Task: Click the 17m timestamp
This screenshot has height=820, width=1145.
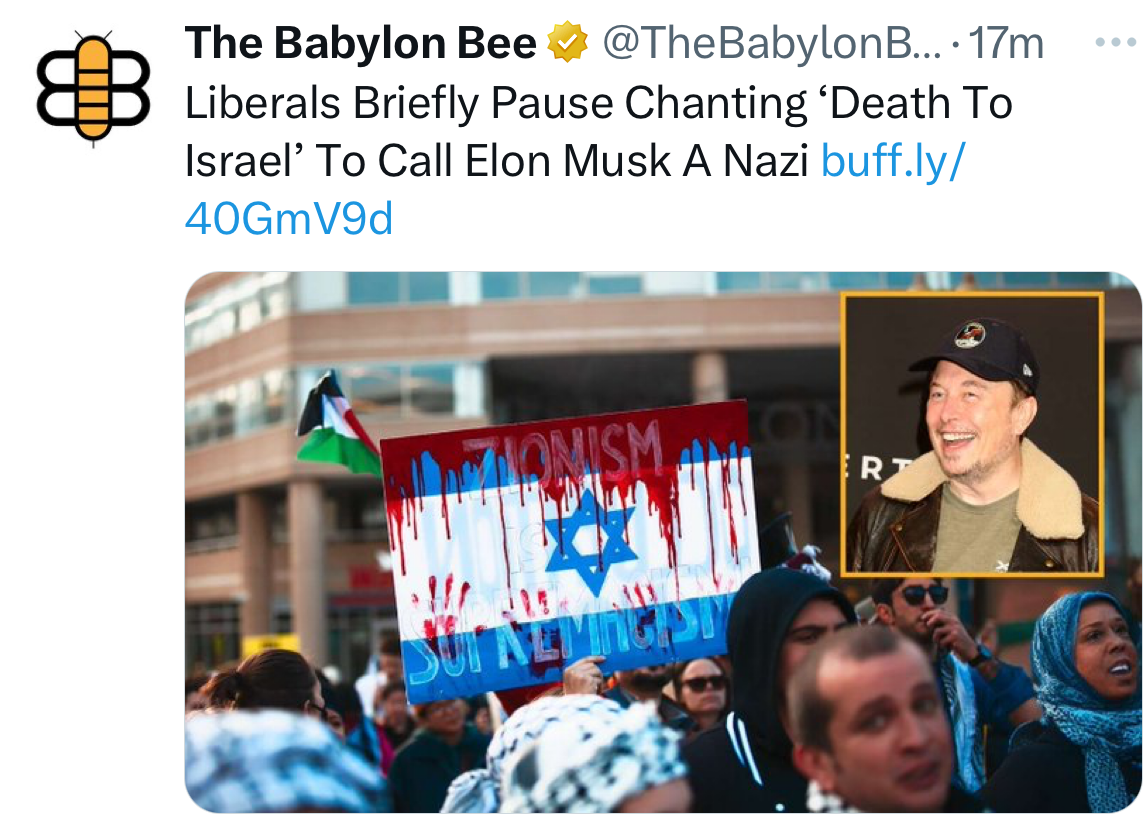Action: [x=1006, y=44]
